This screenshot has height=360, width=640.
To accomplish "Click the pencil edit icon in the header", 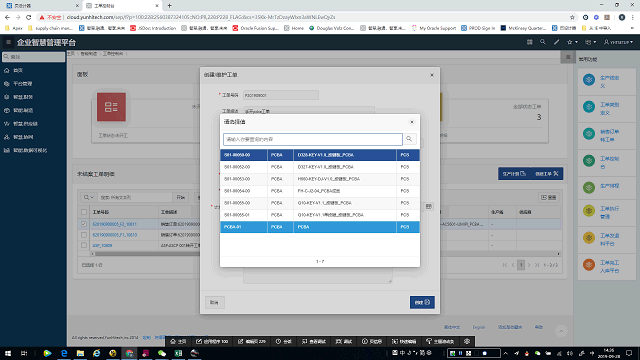I will click(556, 42).
